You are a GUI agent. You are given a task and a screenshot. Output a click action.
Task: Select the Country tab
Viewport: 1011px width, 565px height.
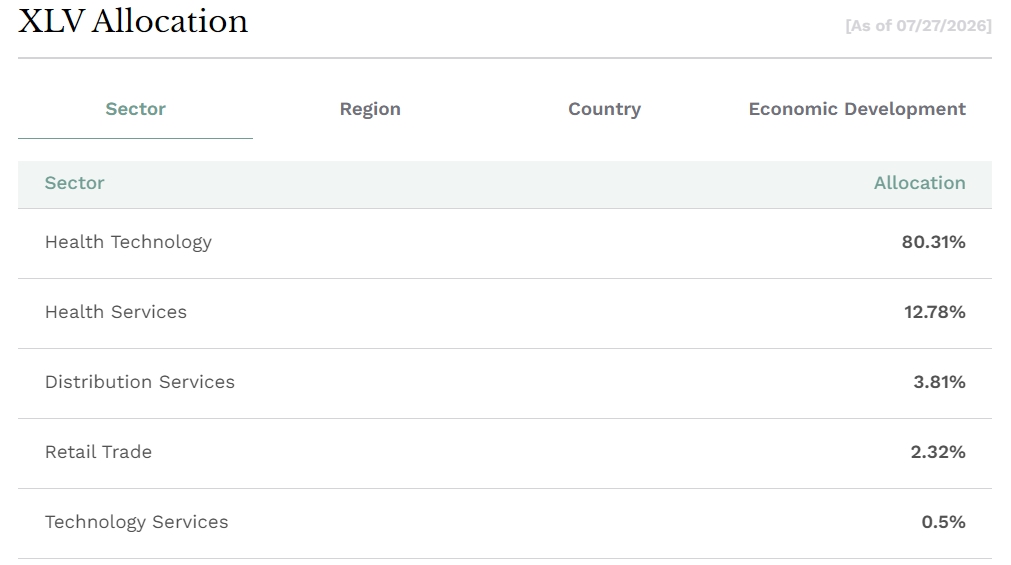[x=605, y=109]
